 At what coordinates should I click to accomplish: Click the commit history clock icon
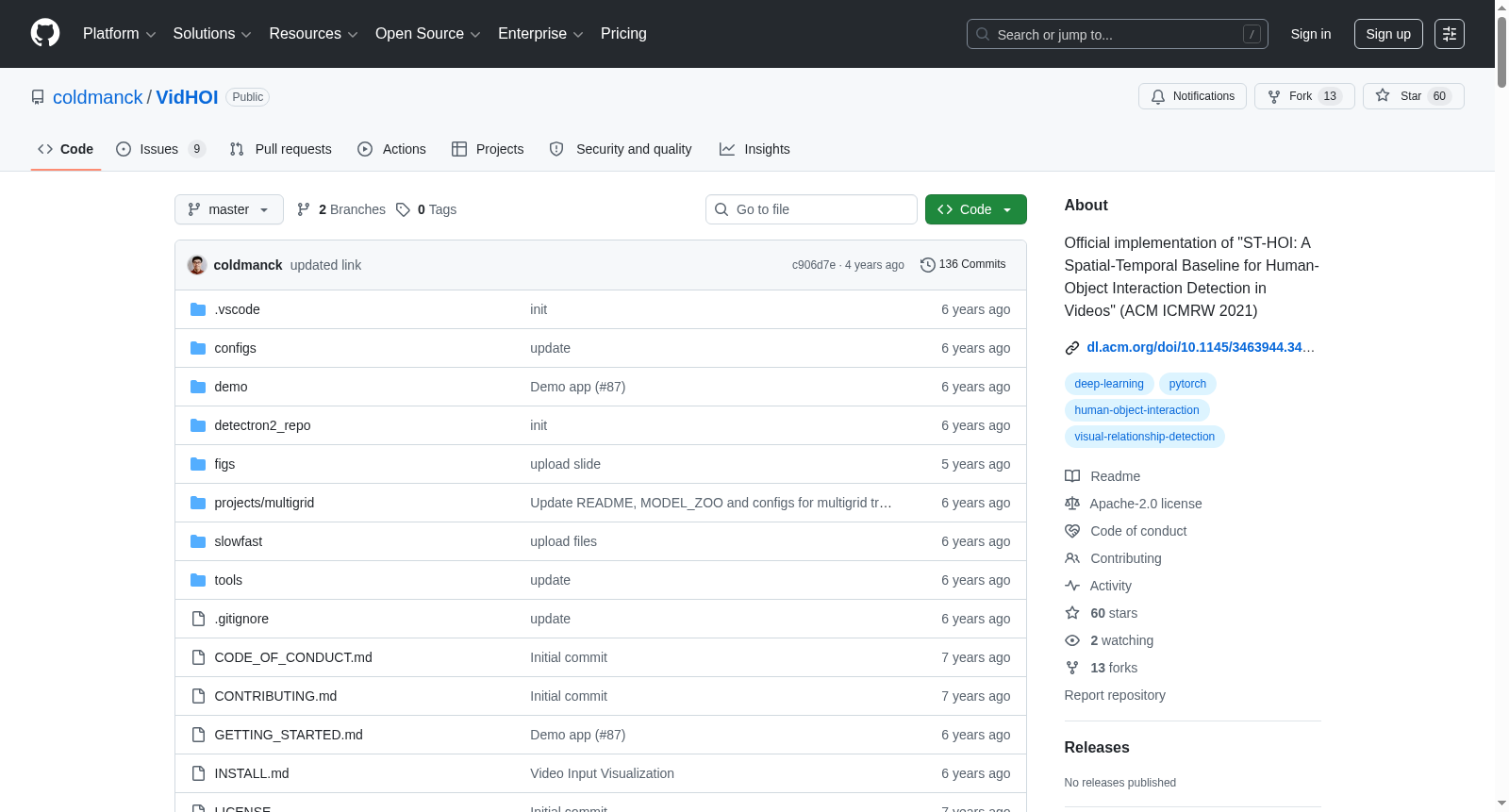(928, 265)
